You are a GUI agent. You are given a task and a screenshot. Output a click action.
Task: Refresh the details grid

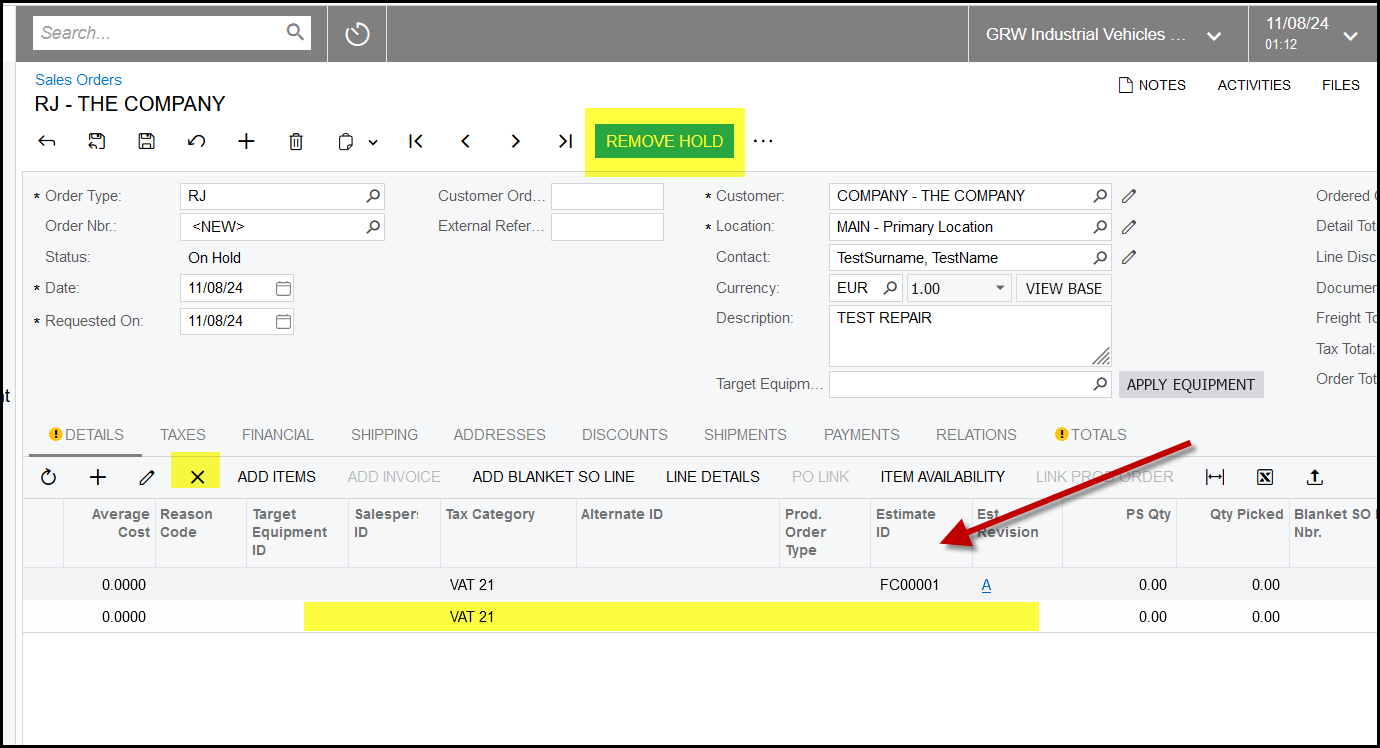coord(48,477)
